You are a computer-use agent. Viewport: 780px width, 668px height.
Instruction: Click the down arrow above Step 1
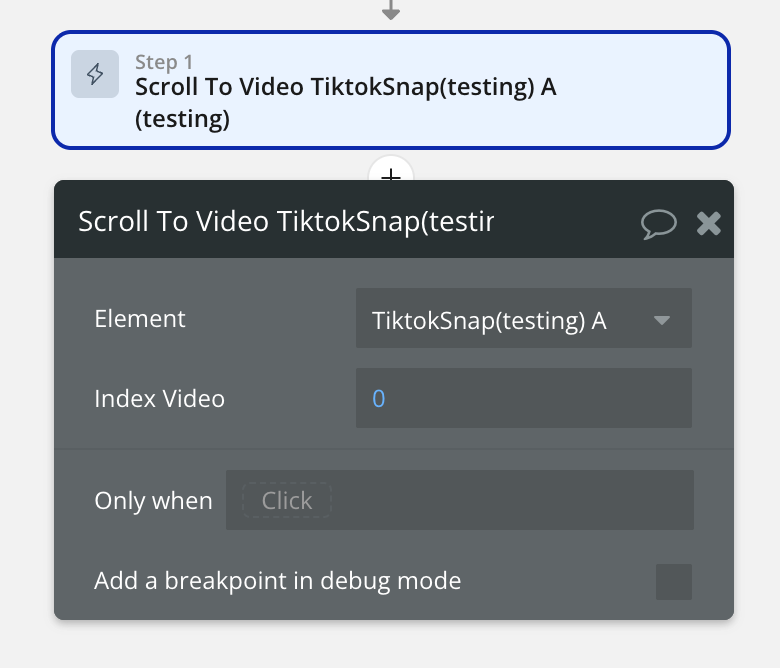tap(391, 10)
